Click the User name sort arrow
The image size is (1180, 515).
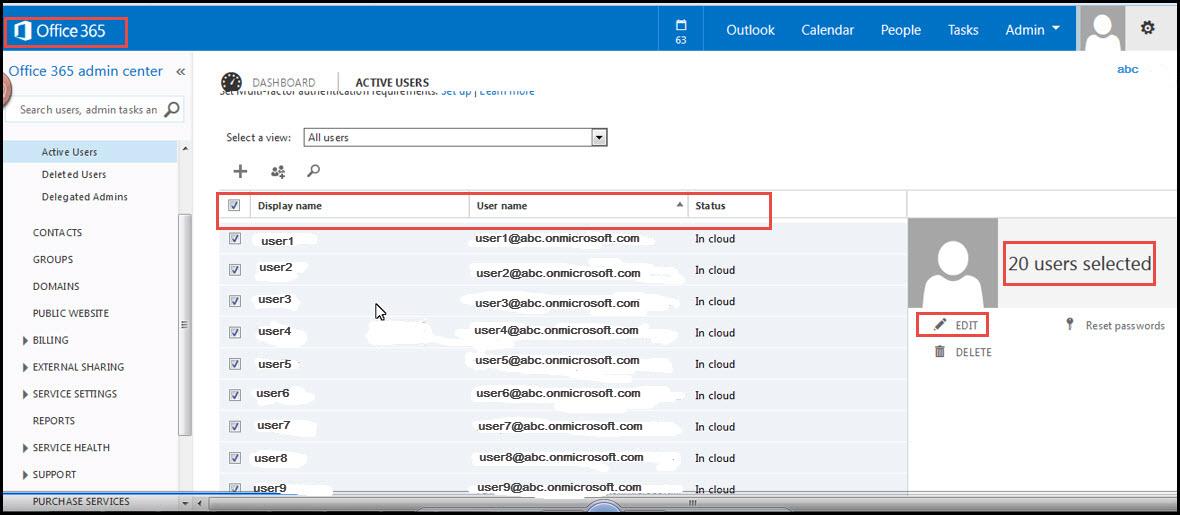coord(680,205)
